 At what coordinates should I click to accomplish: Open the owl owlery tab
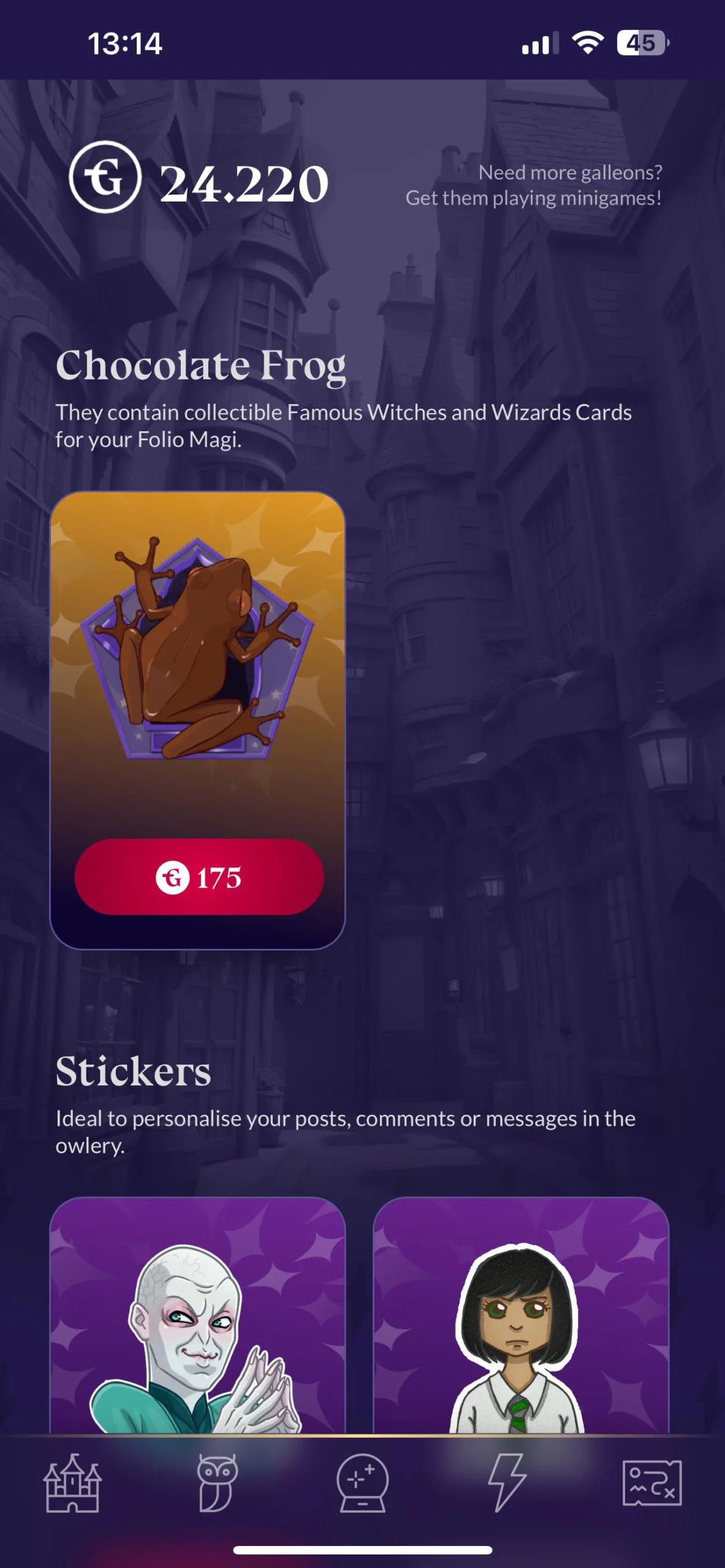point(217,1483)
